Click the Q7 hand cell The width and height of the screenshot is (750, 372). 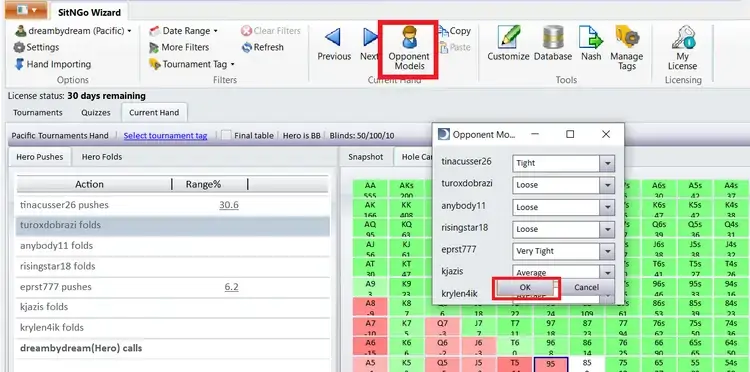click(x=442, y=326)
